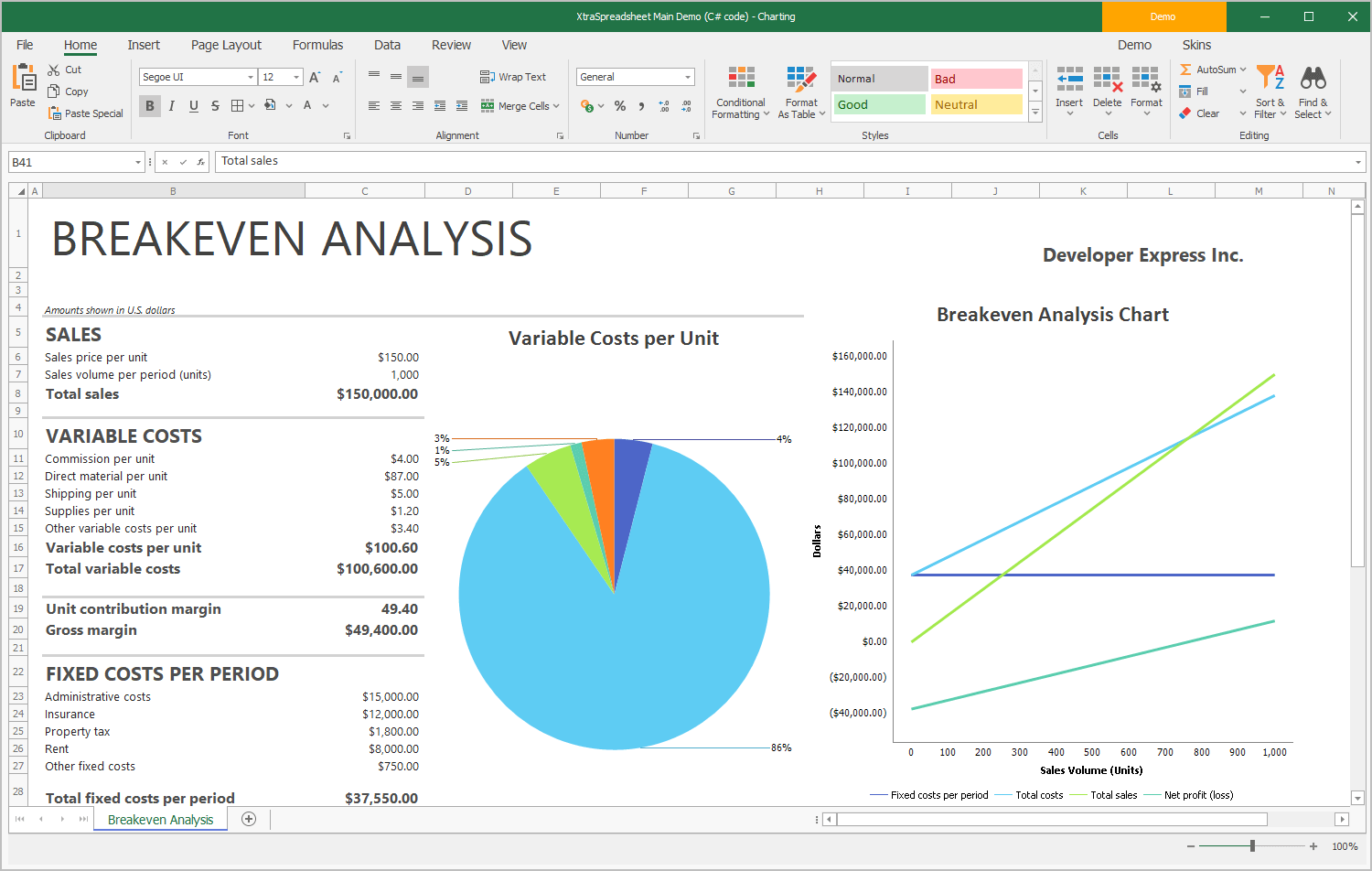Open Find & Select tools
This screenshot has height=871, width=1372.
[1313, 91]
